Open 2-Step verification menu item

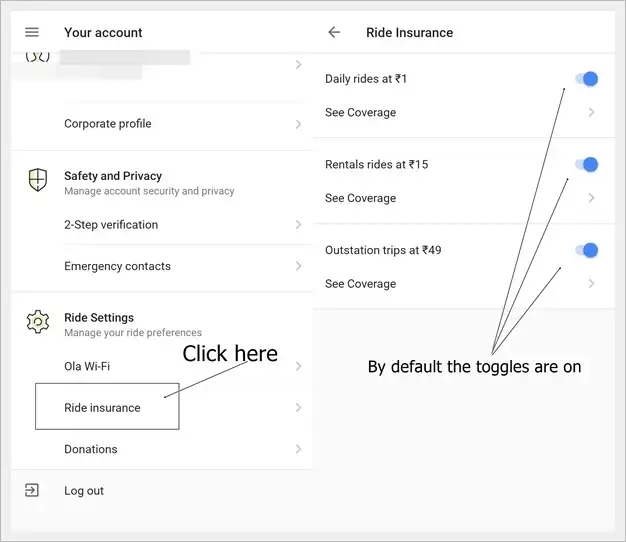coord(162,225)
